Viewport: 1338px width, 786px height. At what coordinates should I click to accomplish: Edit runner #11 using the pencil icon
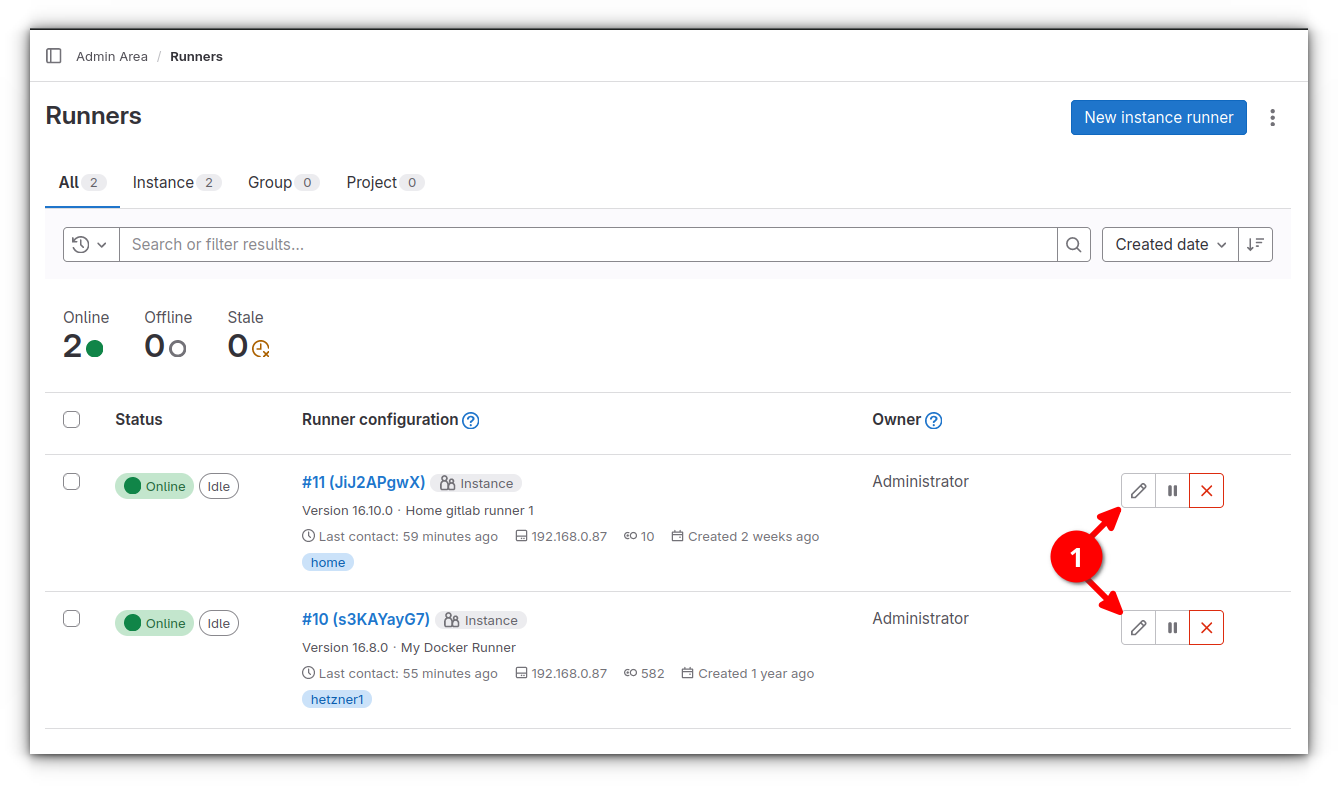pos(1137,490)
